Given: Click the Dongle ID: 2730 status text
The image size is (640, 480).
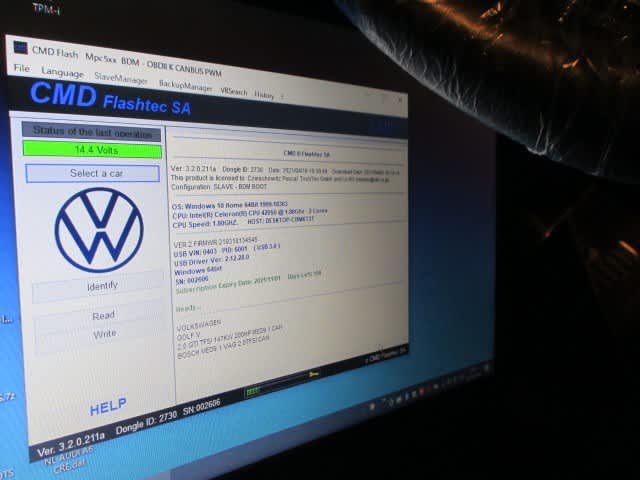Looking at the screenshot, I should coord(146,422).
